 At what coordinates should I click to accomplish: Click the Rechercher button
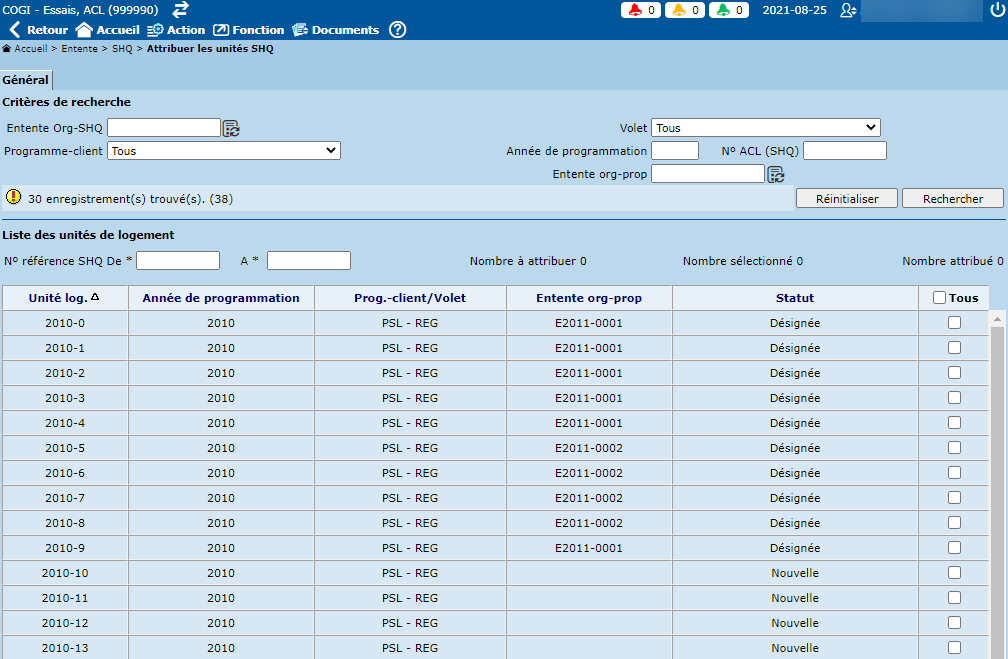(x=952, y=199)
